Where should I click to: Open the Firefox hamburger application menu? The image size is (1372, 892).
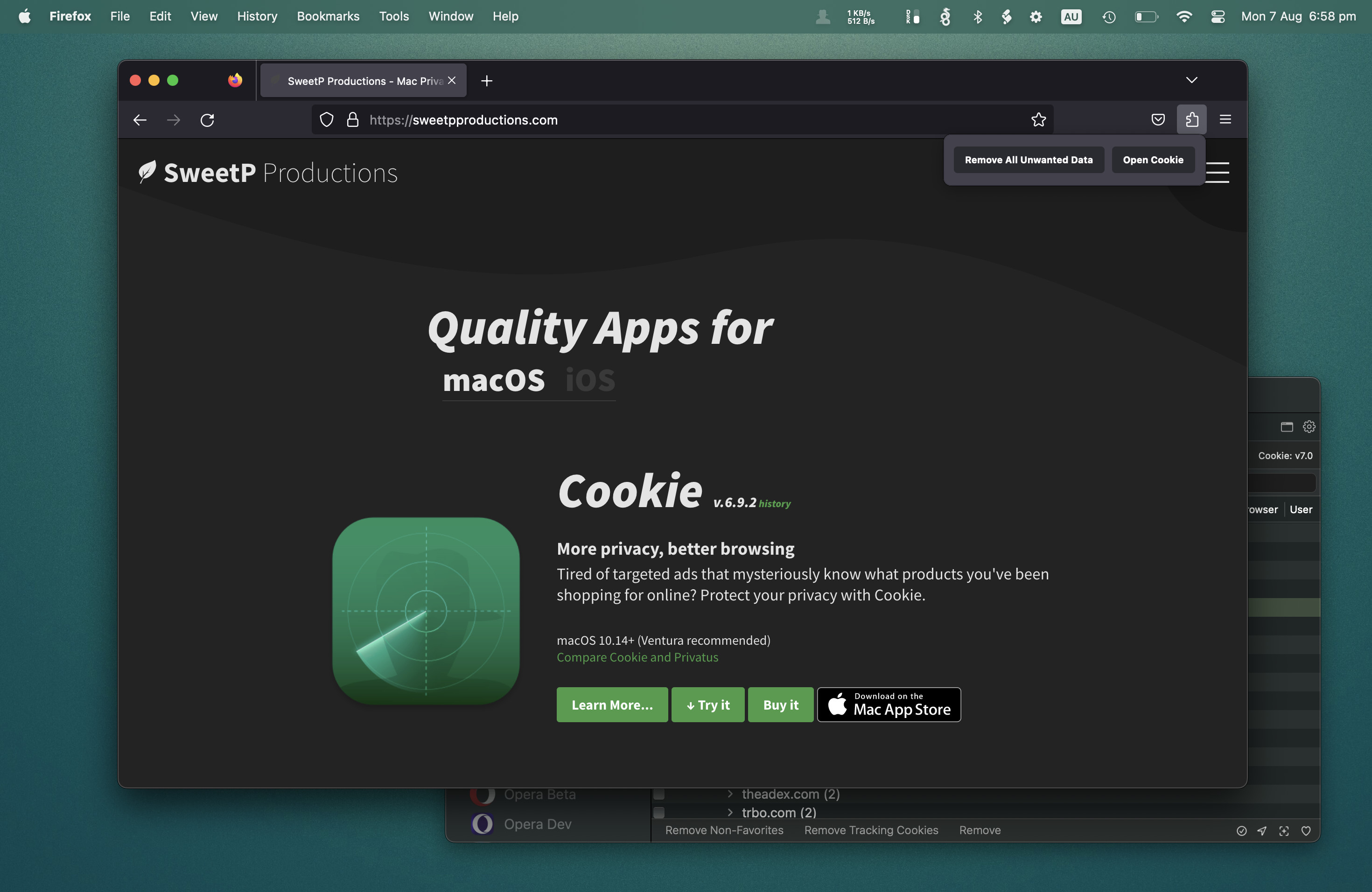coord(1225,119)
